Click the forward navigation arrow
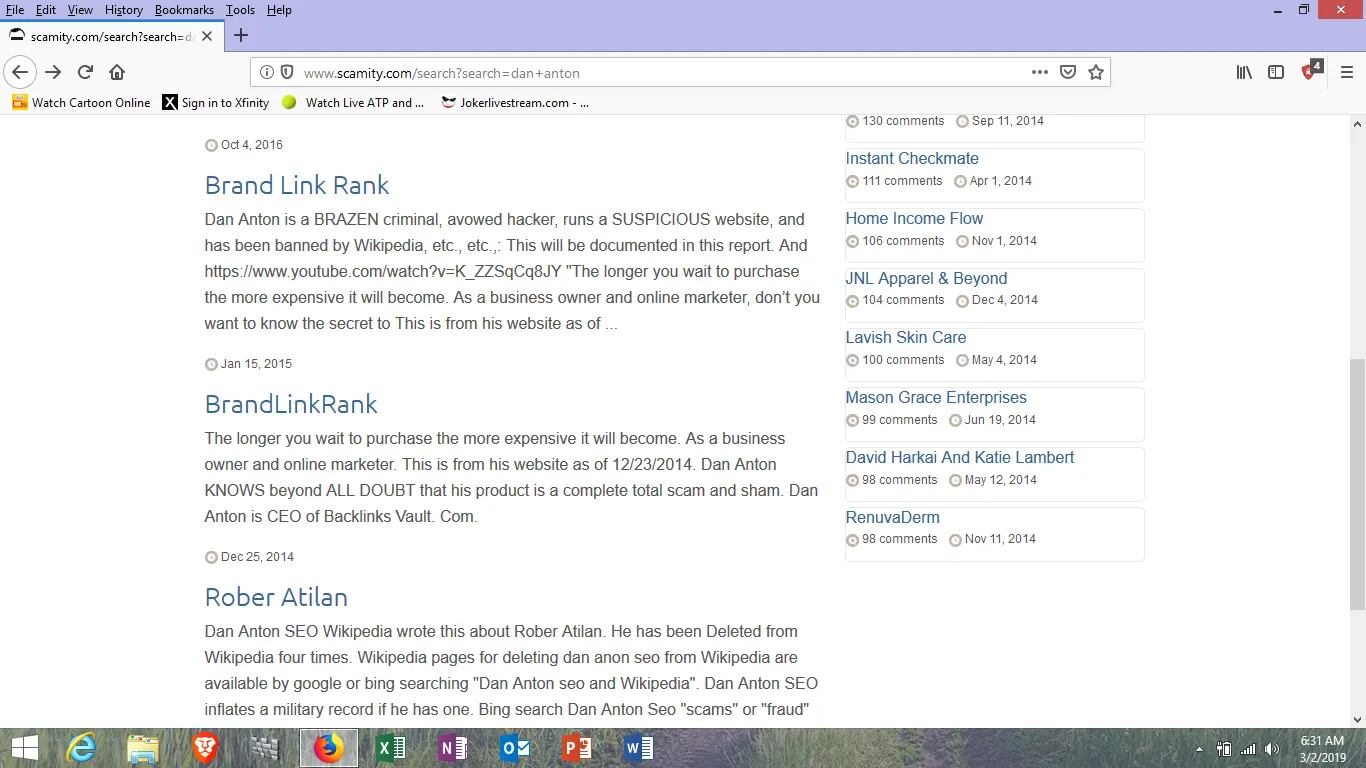 tap(53, 72)
